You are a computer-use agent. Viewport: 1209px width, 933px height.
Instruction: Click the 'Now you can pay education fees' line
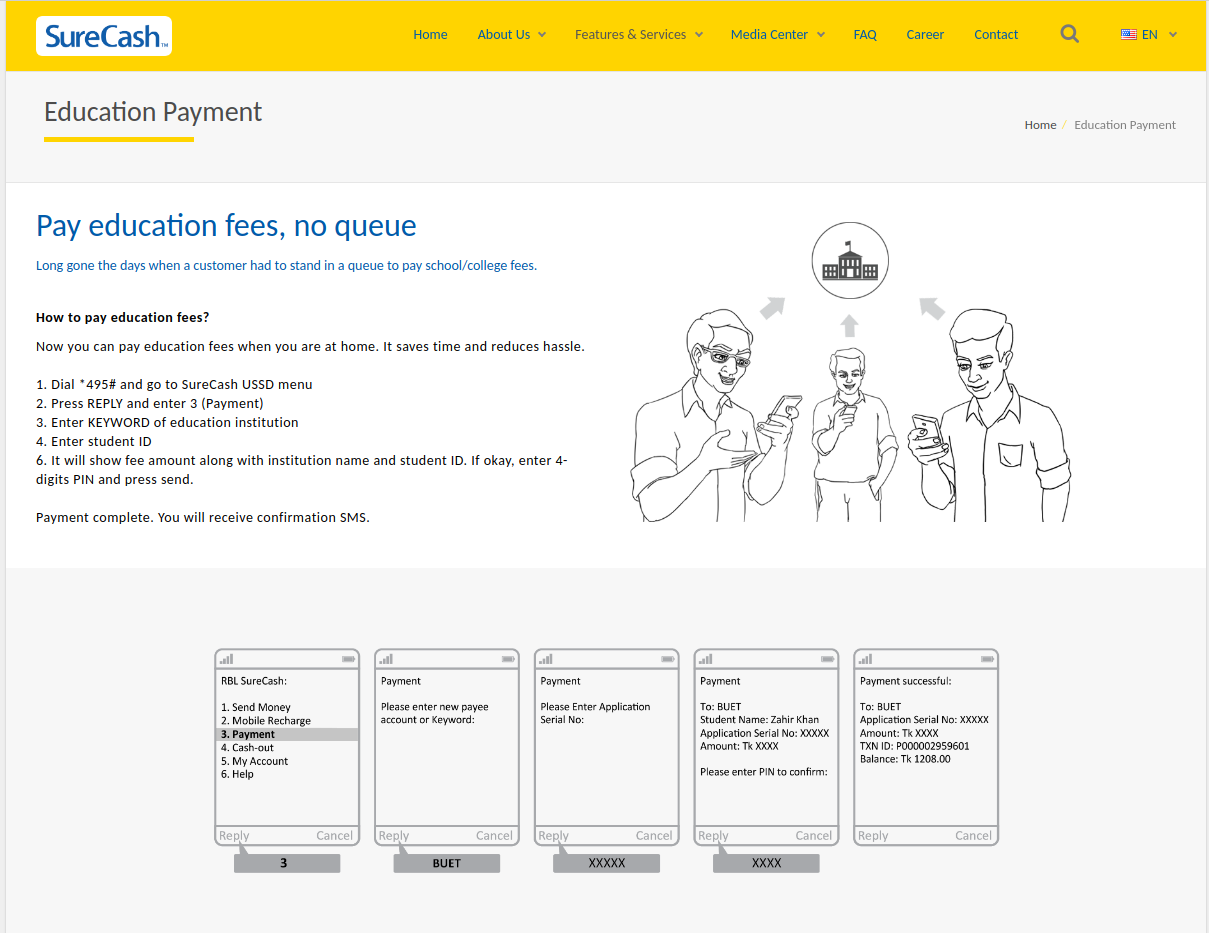click(310, 347)
